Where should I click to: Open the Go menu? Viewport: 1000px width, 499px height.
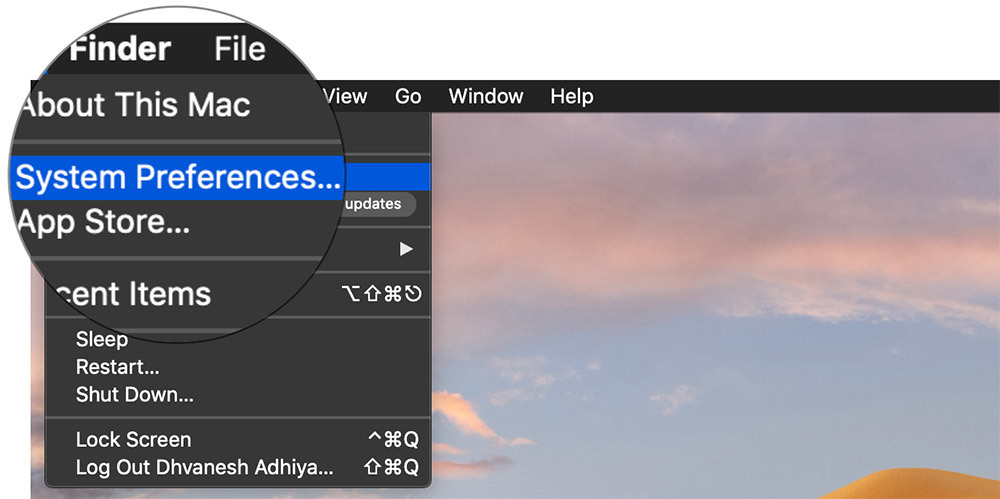point(408,97)
